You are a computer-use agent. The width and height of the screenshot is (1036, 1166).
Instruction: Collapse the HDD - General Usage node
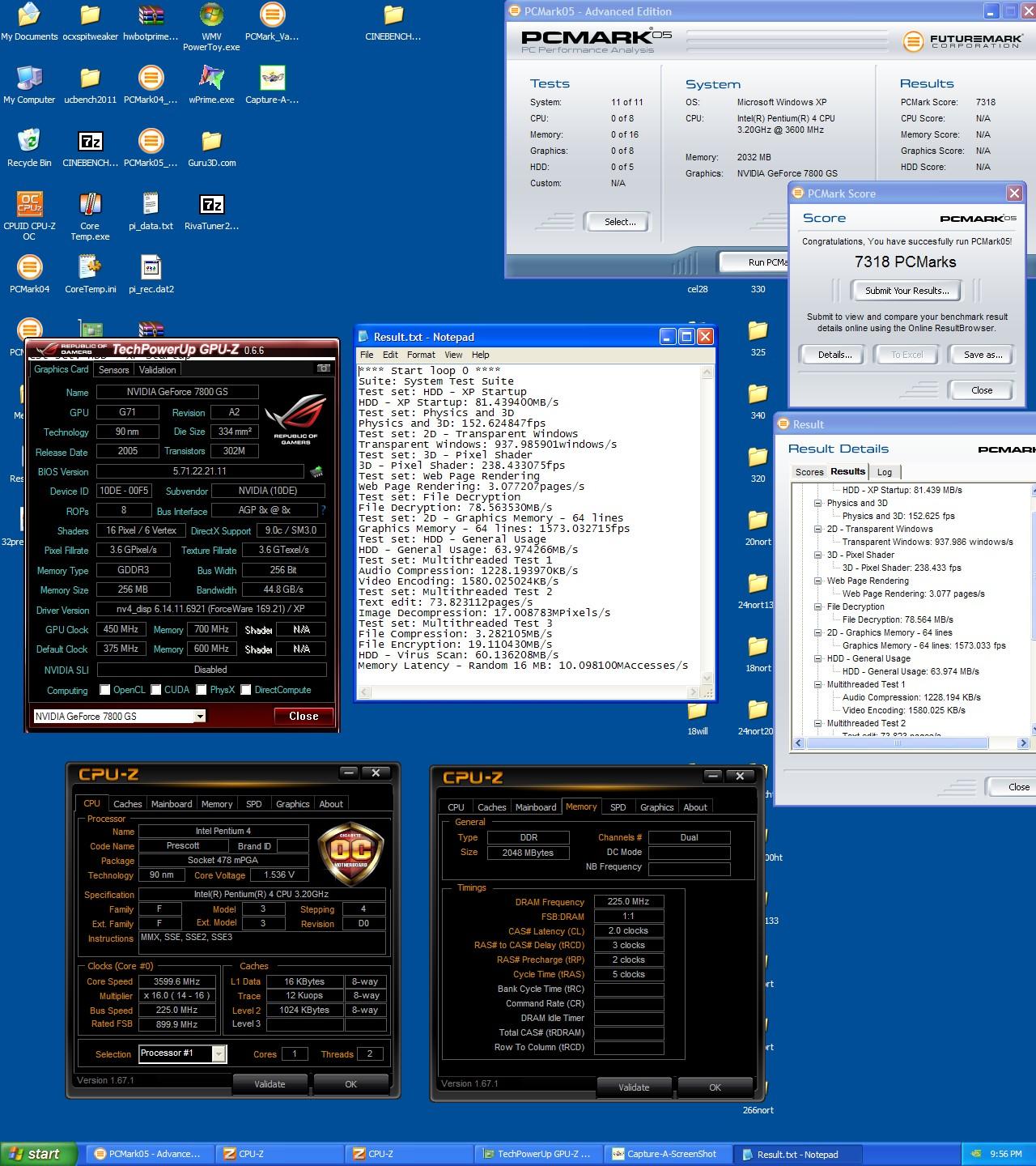(x=817, y=658)
